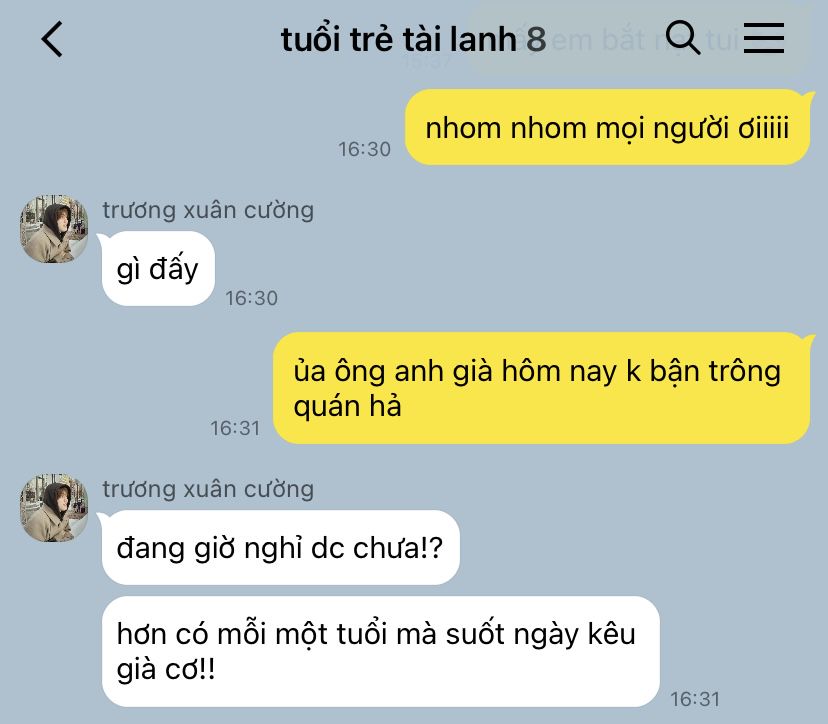Open the hamburger menu icon

pyautogui.click(x=764, y=38)
